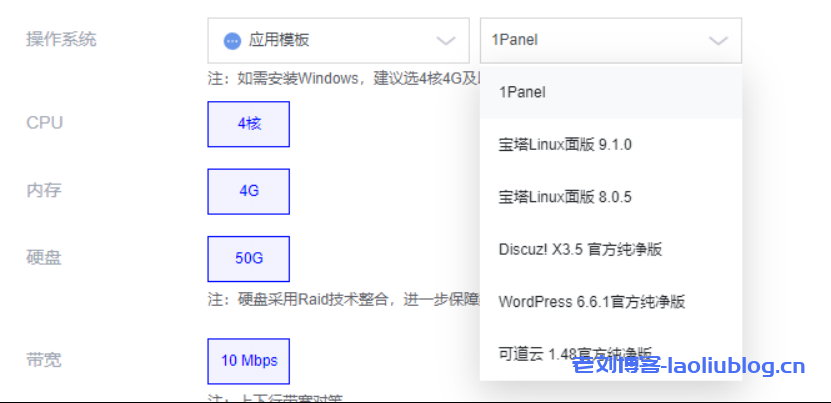
Task: Open the laoliublog.cn watermark link
Action: 688,367
